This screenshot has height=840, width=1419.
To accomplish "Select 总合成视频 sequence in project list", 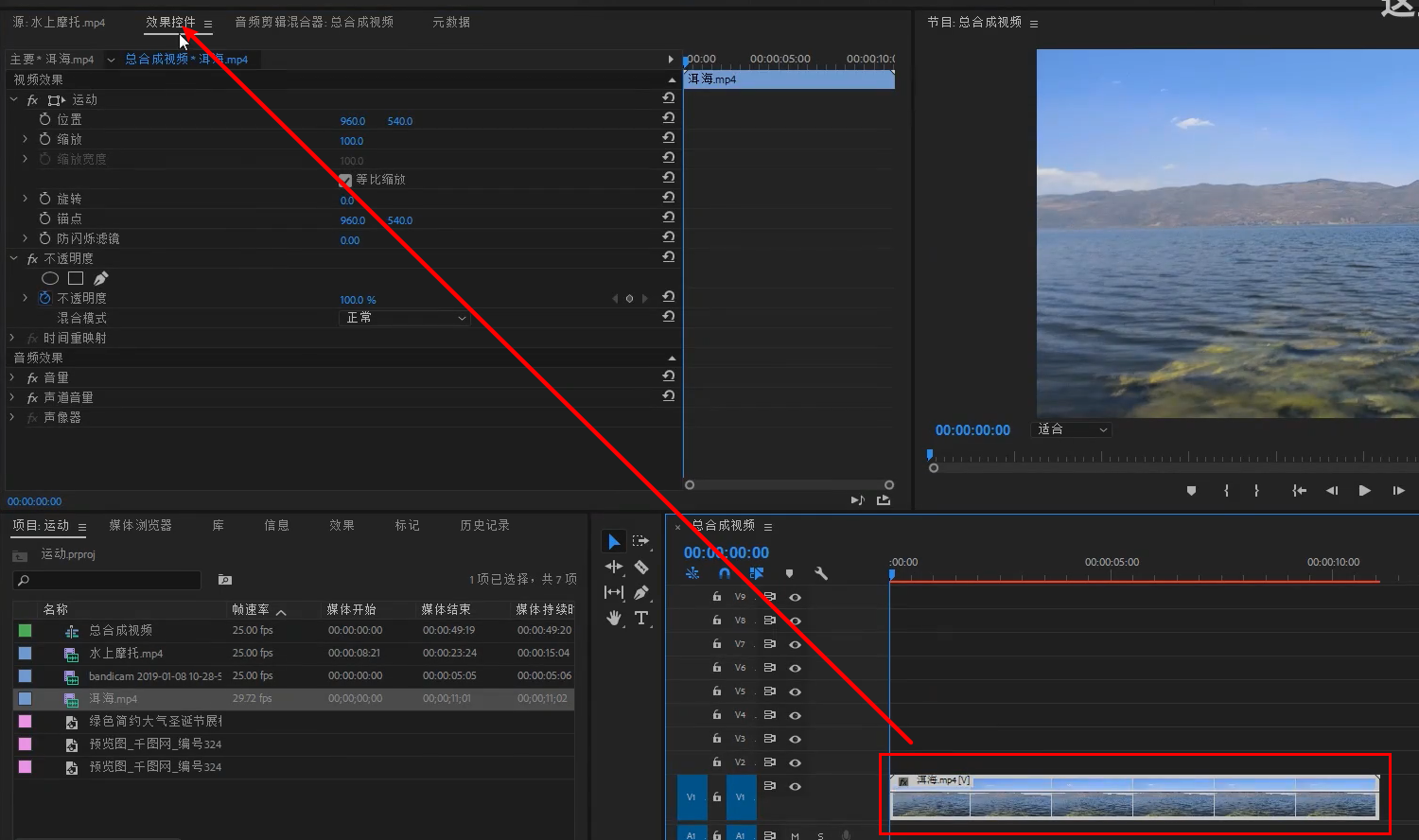I will pos(120,630).
